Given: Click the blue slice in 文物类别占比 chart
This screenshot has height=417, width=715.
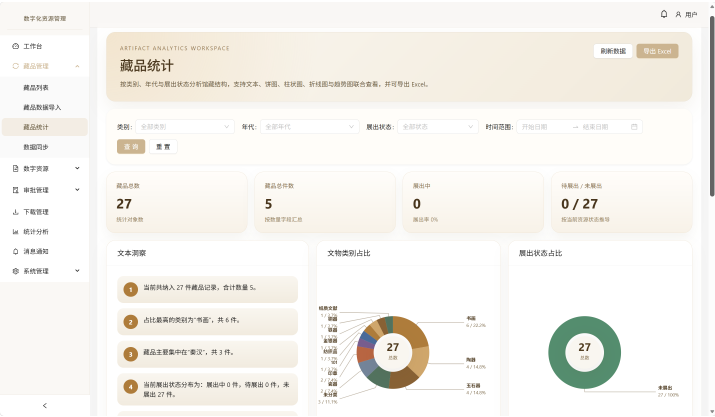Looking at the screenshot, I should pos(368,337).
